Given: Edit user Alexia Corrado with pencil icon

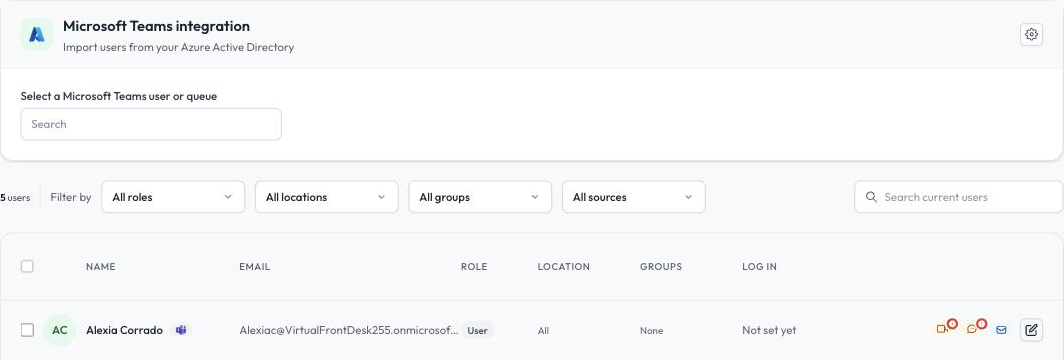Looking at the screenshot, I should tap(1031, 330).
